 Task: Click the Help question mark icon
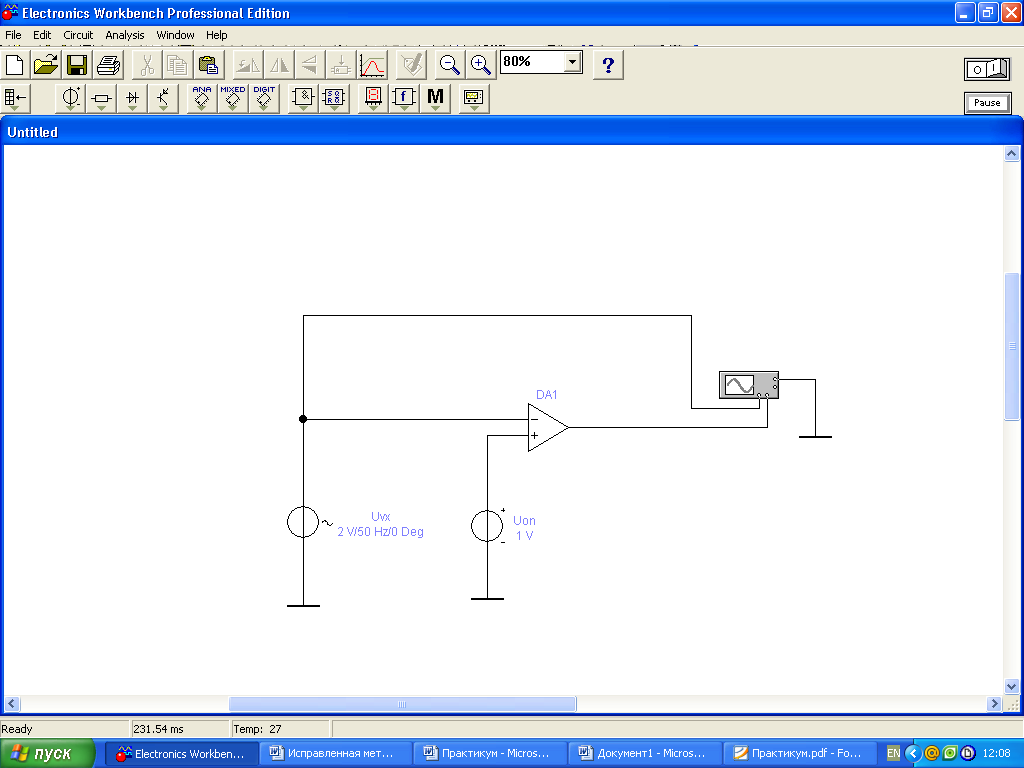[608, 66]
